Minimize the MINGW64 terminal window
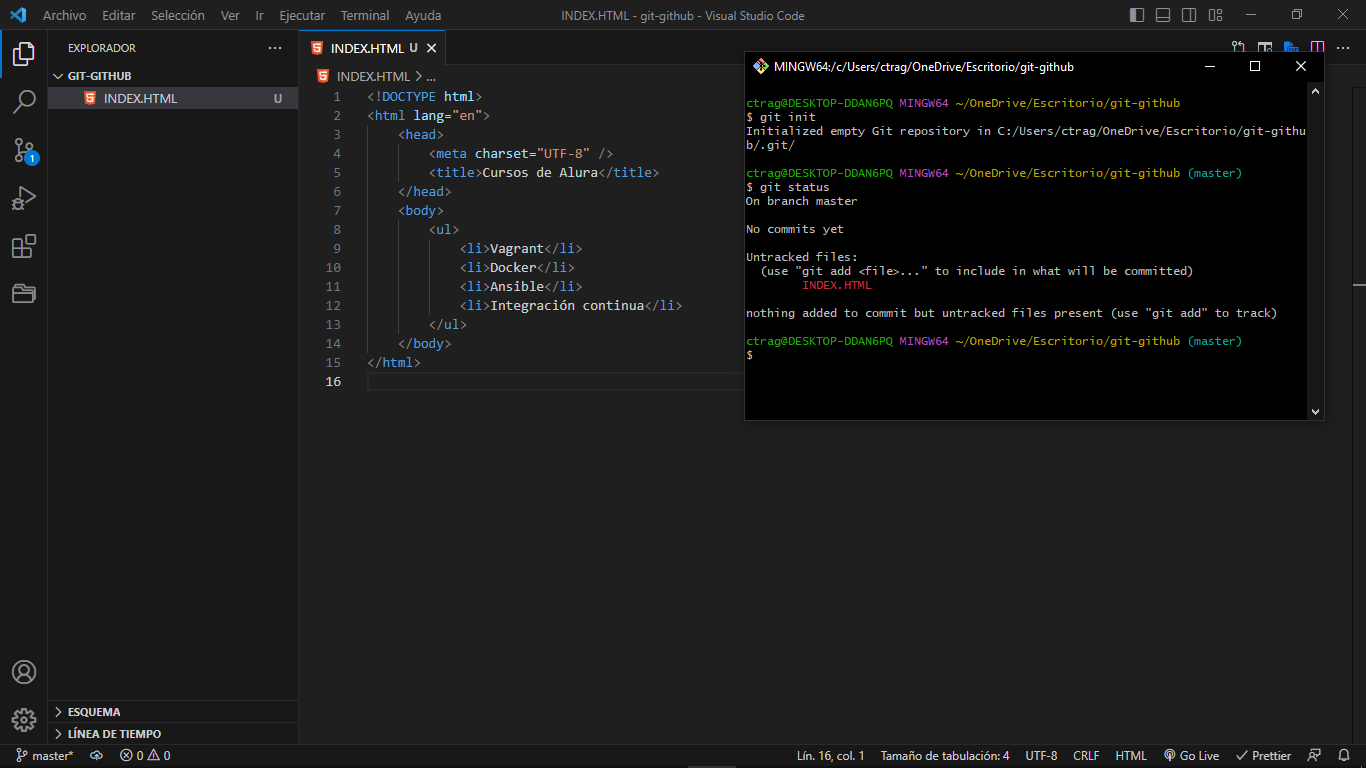Image resolution: width=1366 pixels, height=768 pixels. (1210, 66)
